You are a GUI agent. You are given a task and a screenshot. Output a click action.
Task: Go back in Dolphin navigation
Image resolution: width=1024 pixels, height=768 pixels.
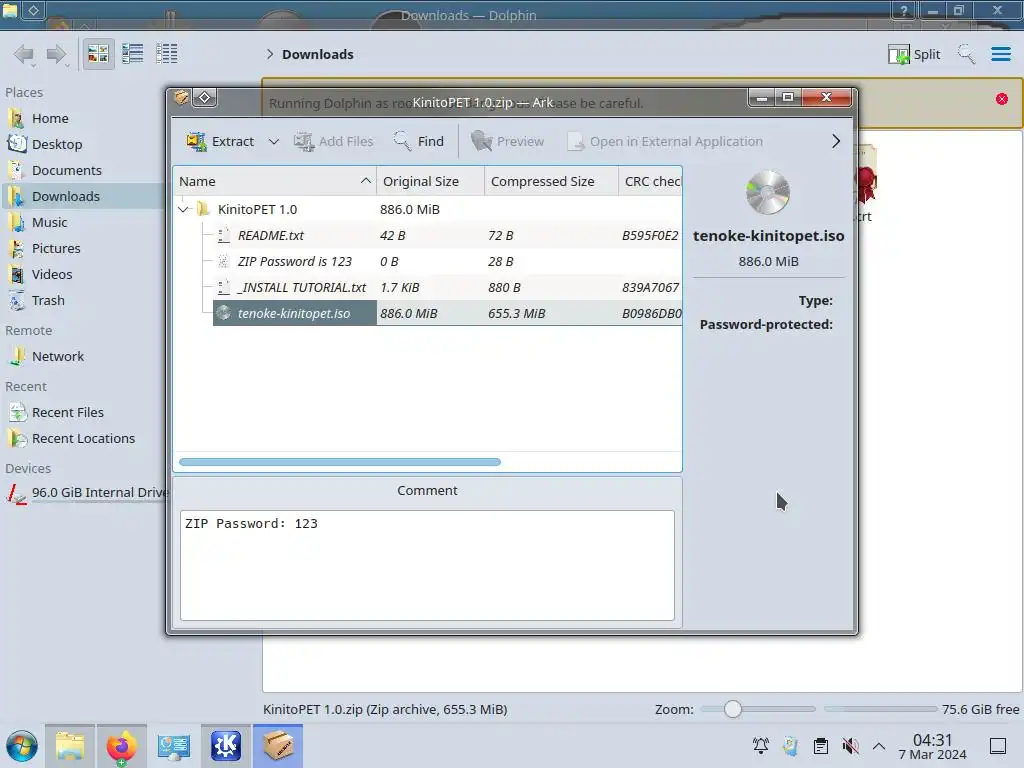pyautogui.click(x=24, y=54)
